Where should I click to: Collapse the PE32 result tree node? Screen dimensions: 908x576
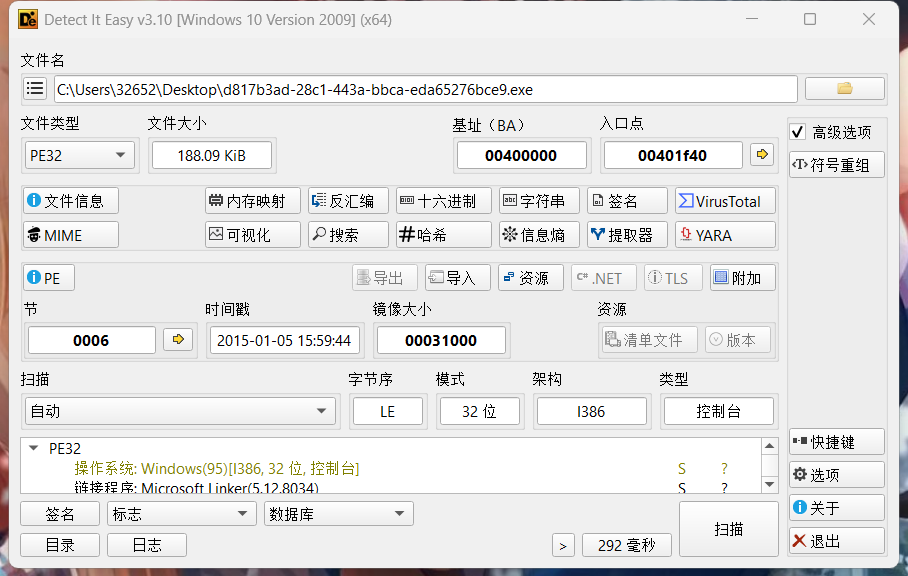click(x=34, y=448)
